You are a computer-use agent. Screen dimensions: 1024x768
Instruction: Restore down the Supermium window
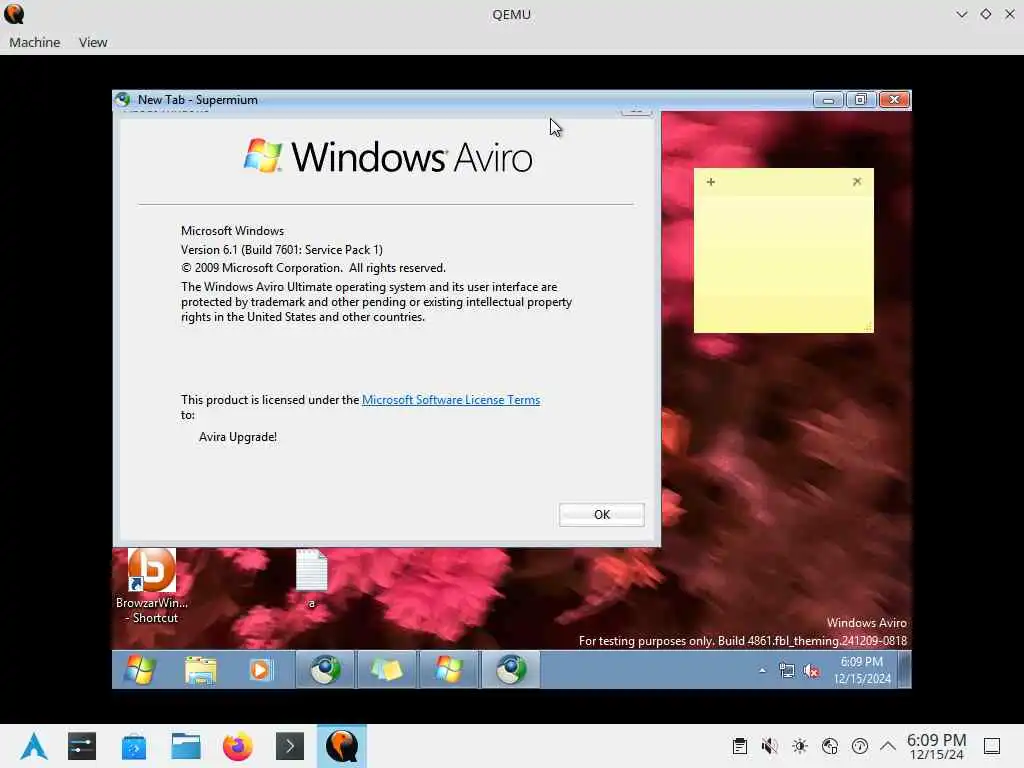861,100
